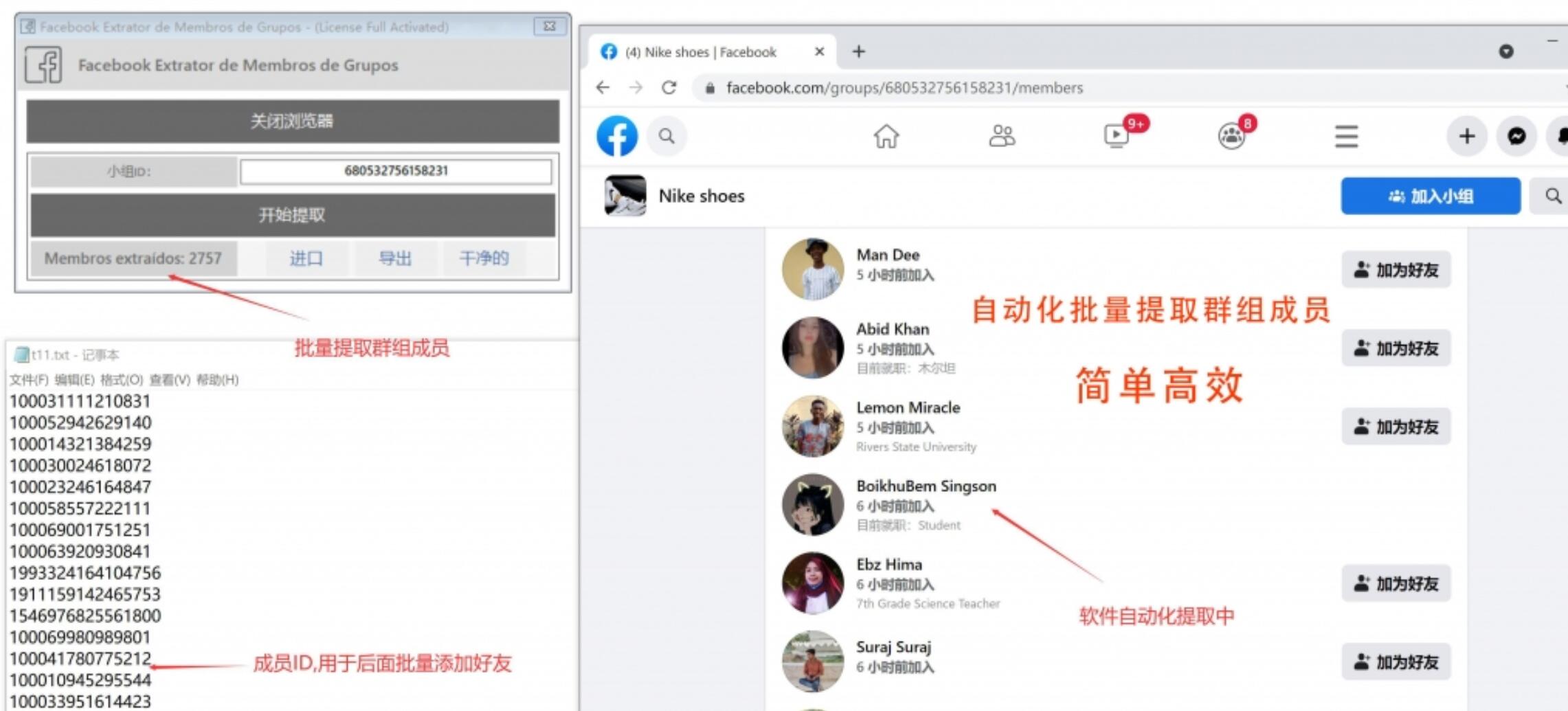Click the Abid Khan name link
The width and height of the screenshot is (1568, 711).
tap(893, 329)
